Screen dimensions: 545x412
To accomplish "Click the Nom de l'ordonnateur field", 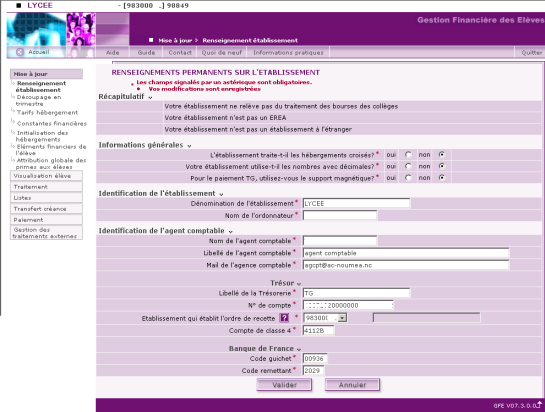I will pos(340,216).
